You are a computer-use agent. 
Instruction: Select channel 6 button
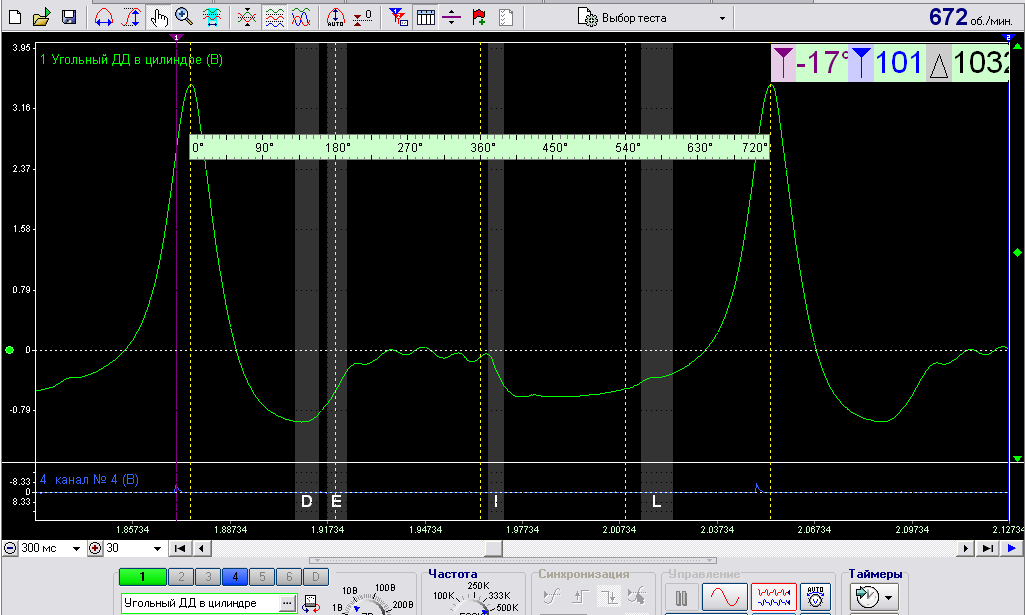click(x=289, y=577)
